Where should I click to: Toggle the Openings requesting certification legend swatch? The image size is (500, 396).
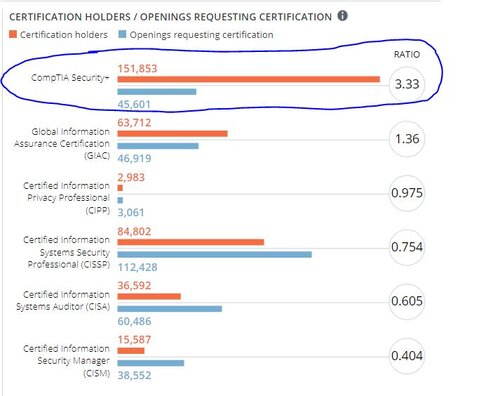pos(122,34)
